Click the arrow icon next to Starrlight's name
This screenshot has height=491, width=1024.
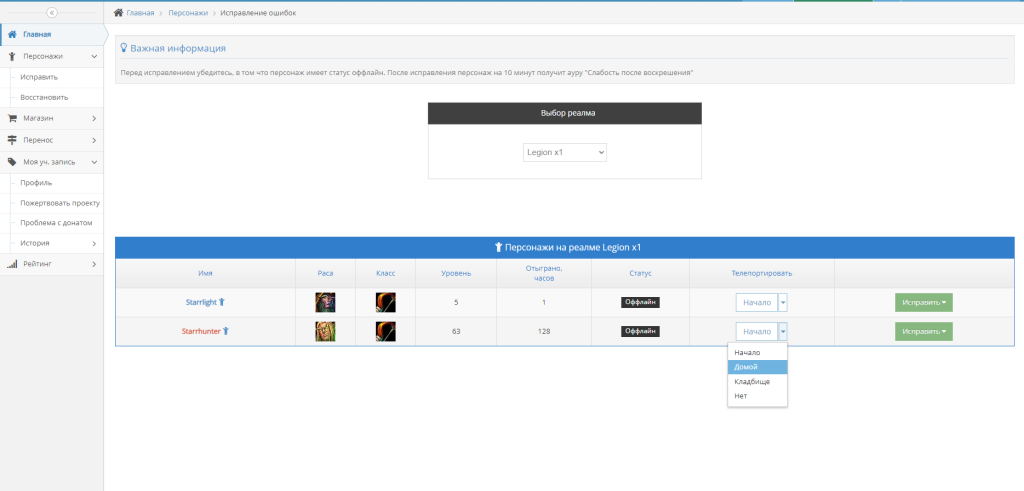222,302
